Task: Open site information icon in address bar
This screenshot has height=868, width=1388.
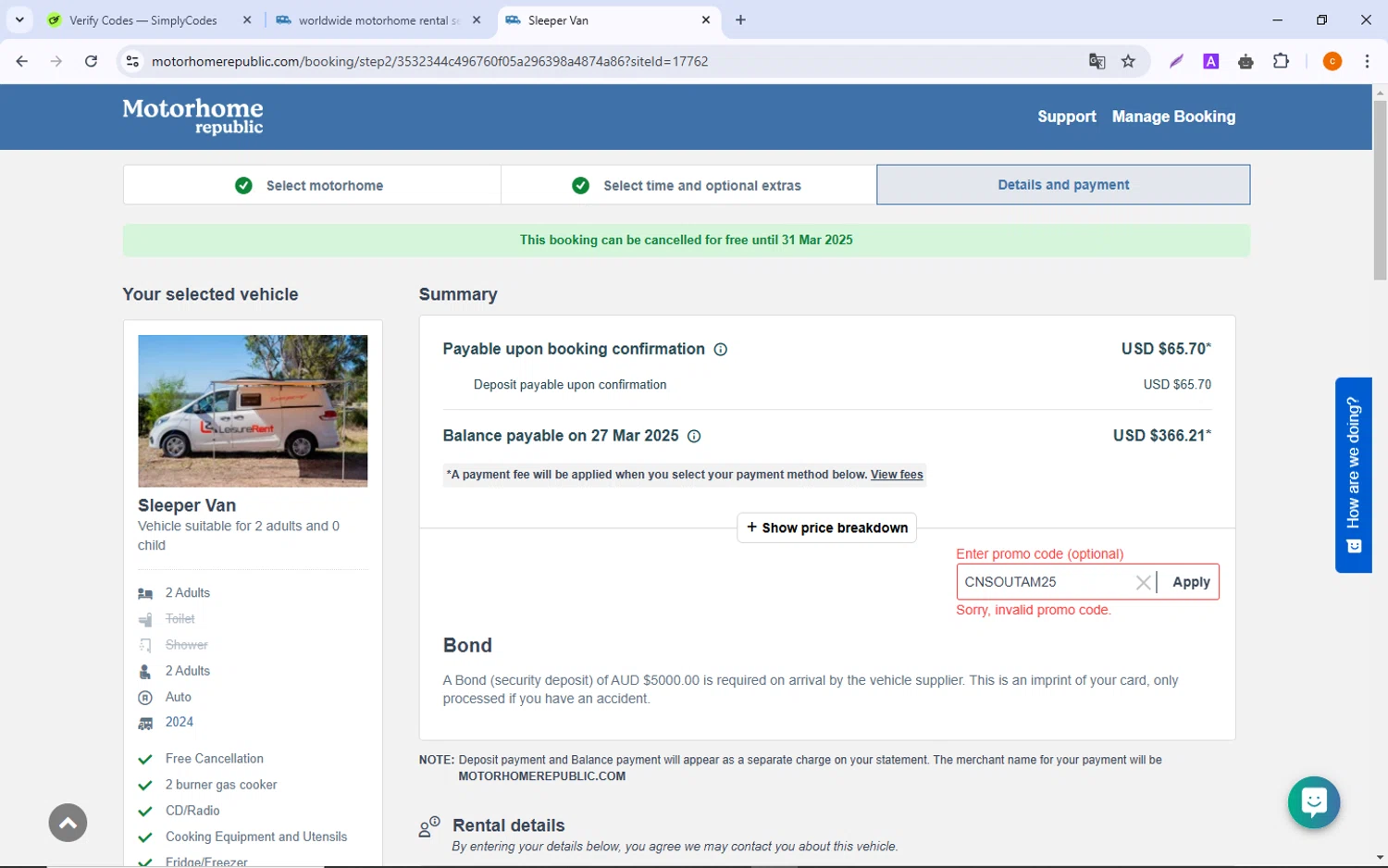Action: pos(132,61)
